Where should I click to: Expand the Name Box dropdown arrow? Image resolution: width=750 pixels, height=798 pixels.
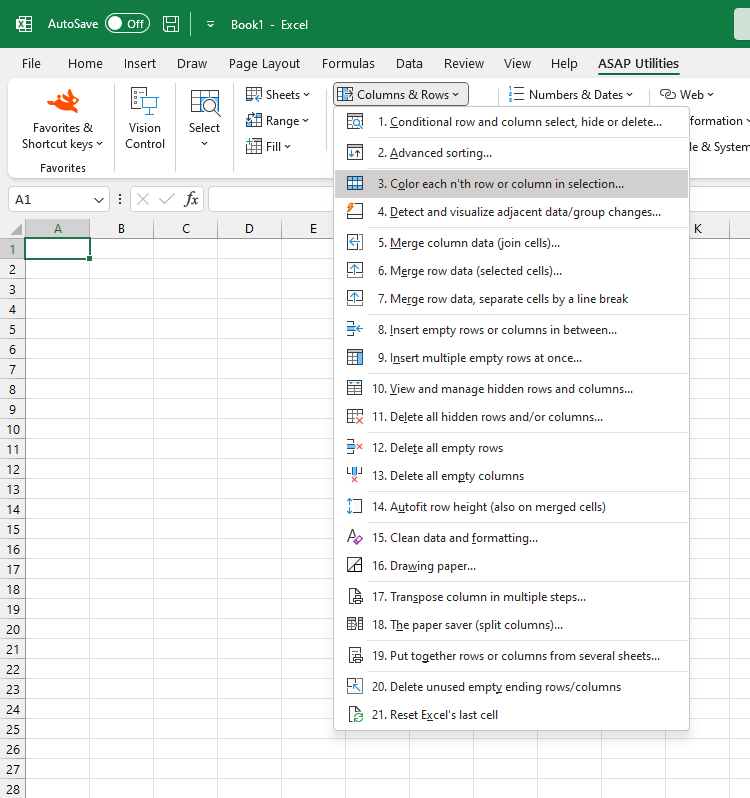99,200
